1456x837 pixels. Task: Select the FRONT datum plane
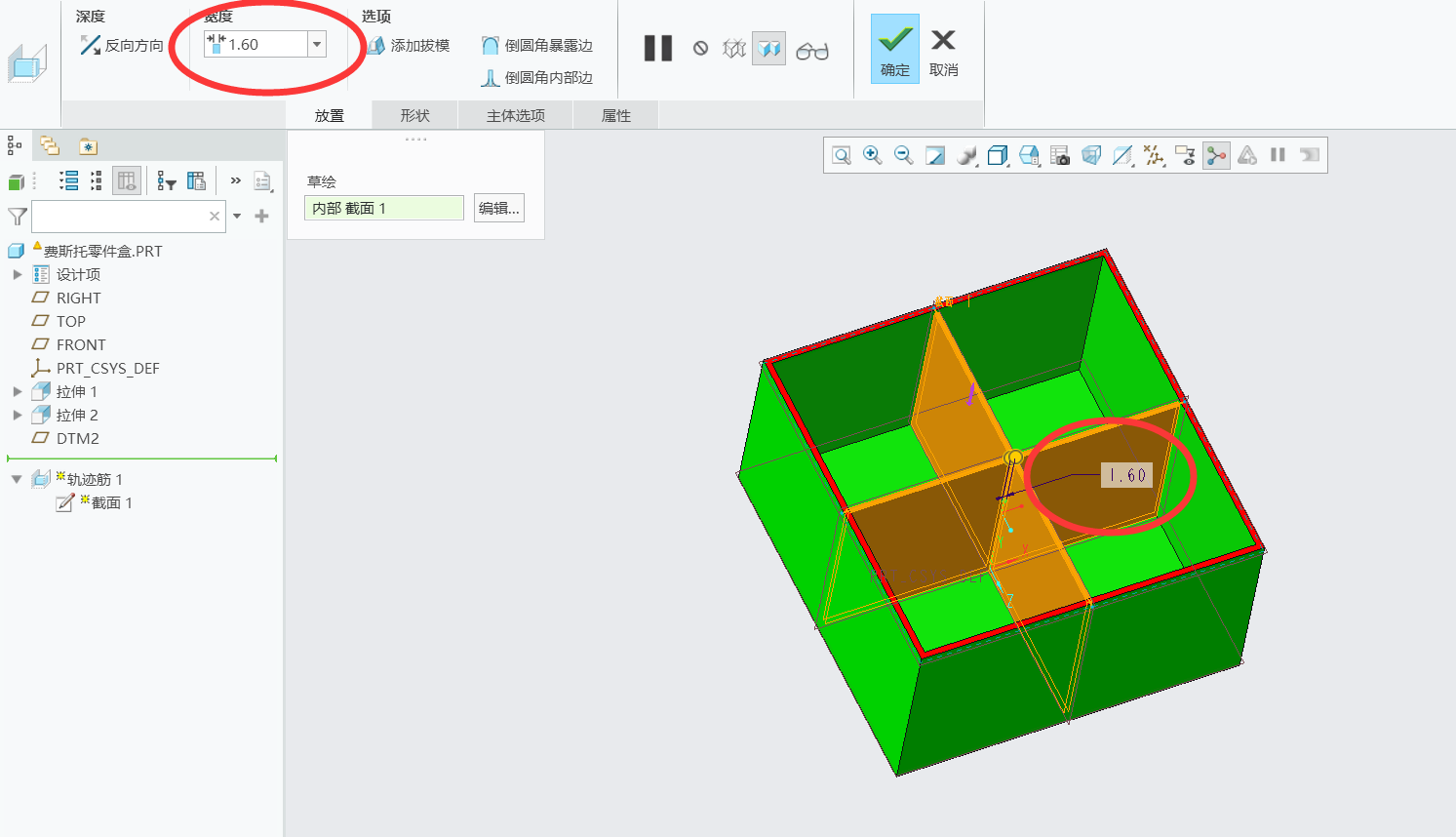(x=81, y=344)
